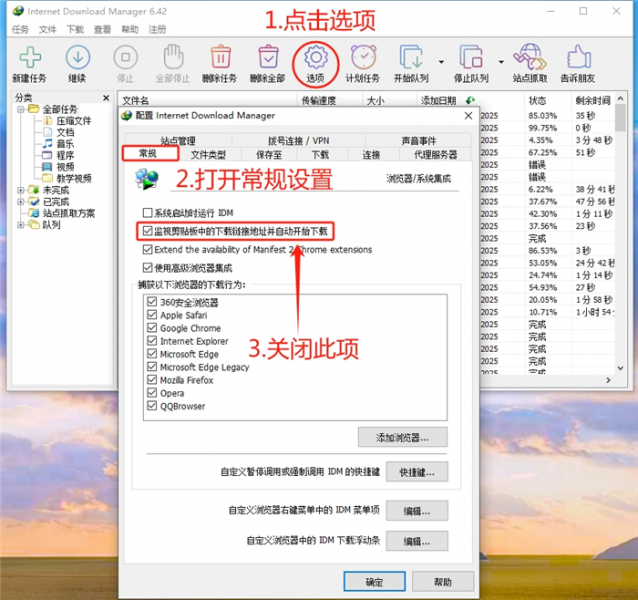Image resolution: width=638 pixels, height=600 pixels.
Task: Switch to the 代理服务器 tab
Action: (x=435, y=155)
